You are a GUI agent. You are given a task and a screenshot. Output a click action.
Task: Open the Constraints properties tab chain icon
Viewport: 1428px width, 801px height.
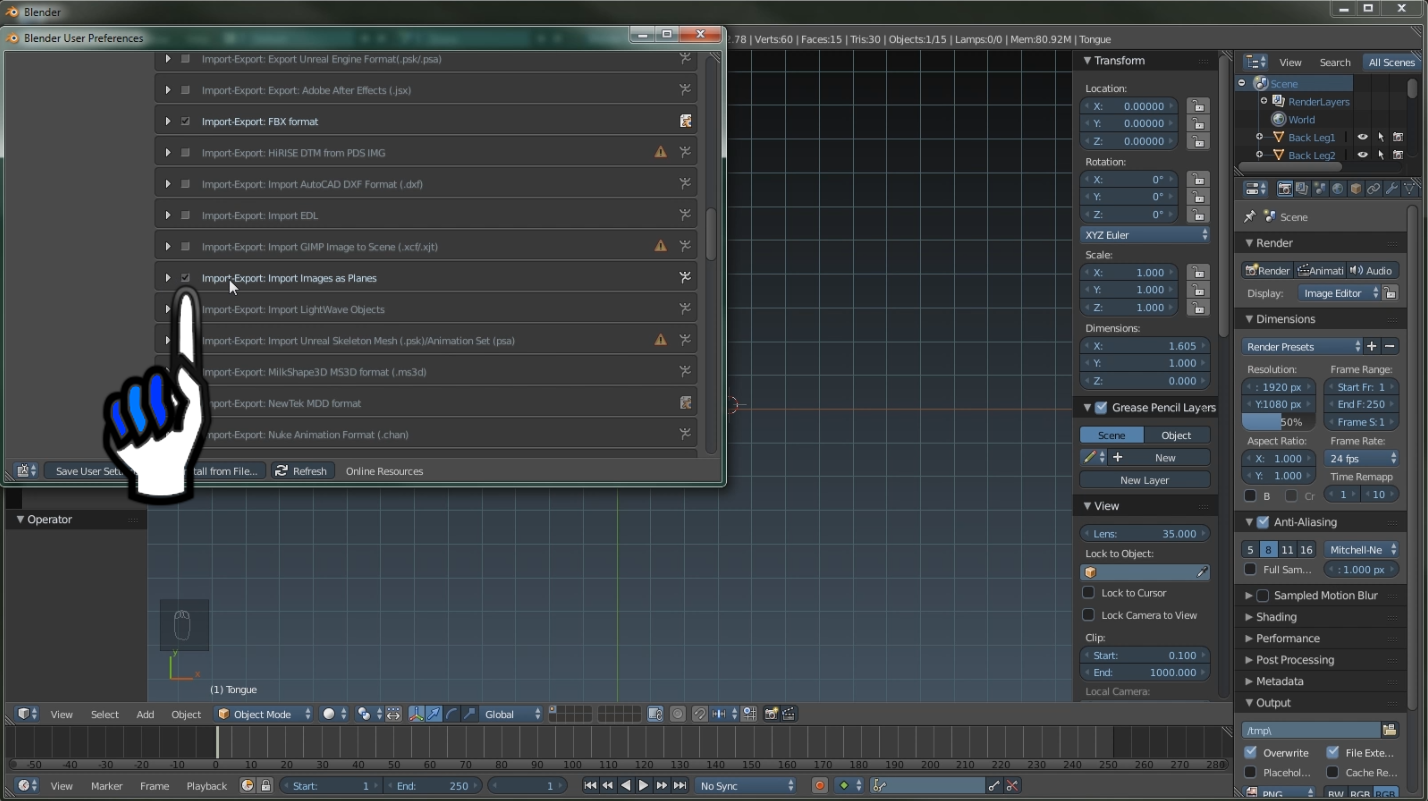[1374, 188]
